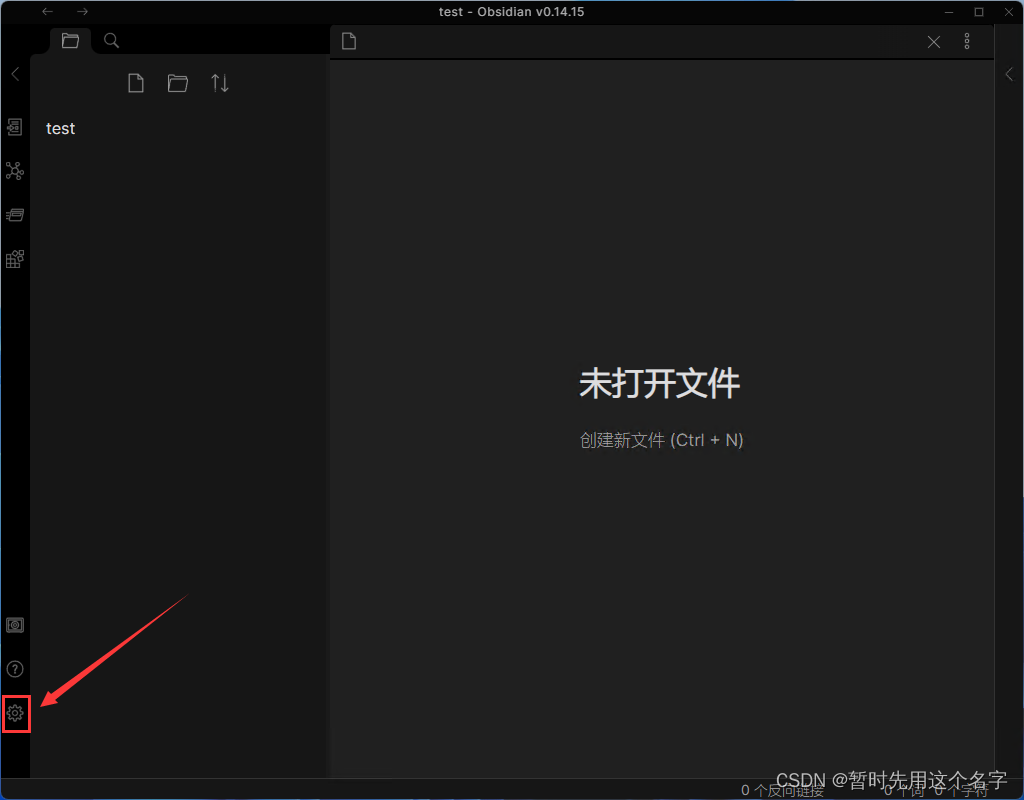Open the help question mark icon

15,669
